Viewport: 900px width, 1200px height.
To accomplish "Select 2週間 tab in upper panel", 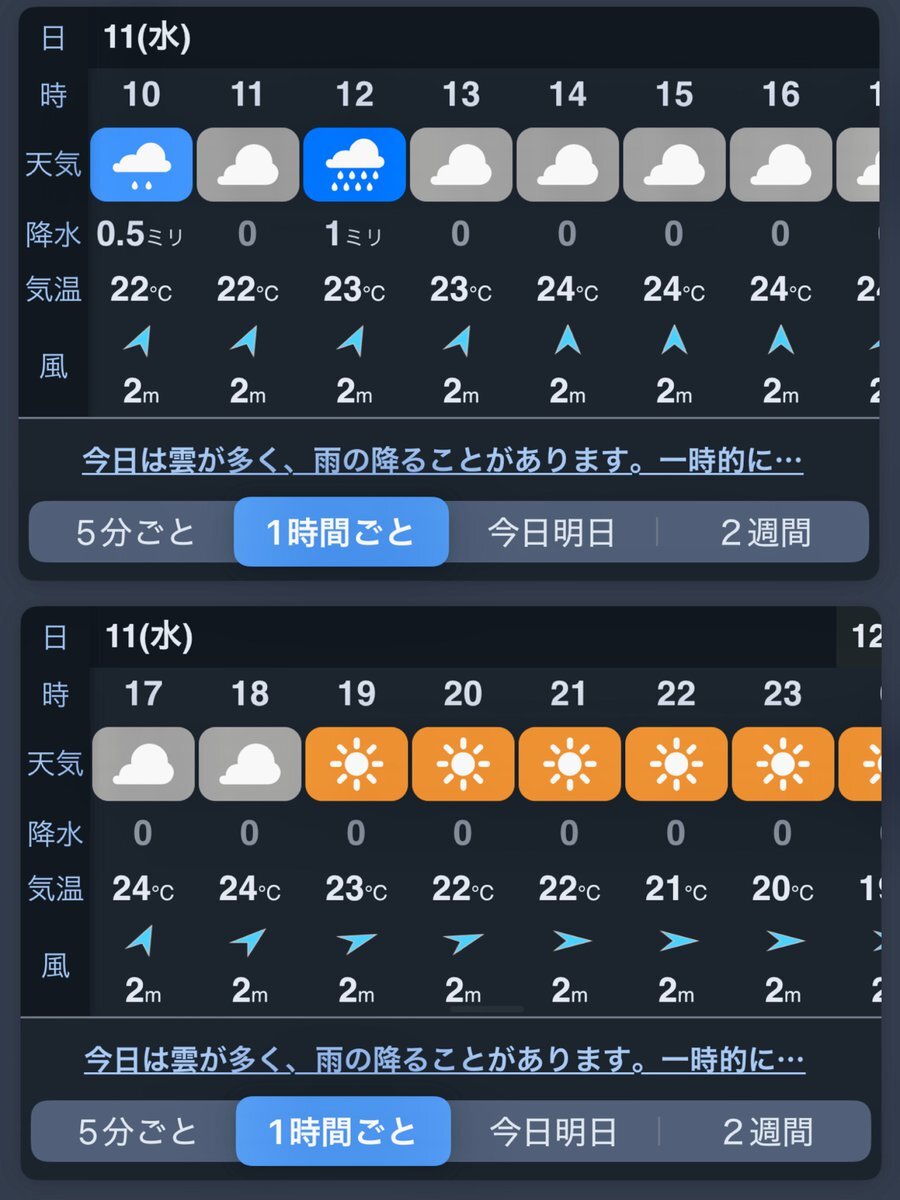I will [765, 532].
